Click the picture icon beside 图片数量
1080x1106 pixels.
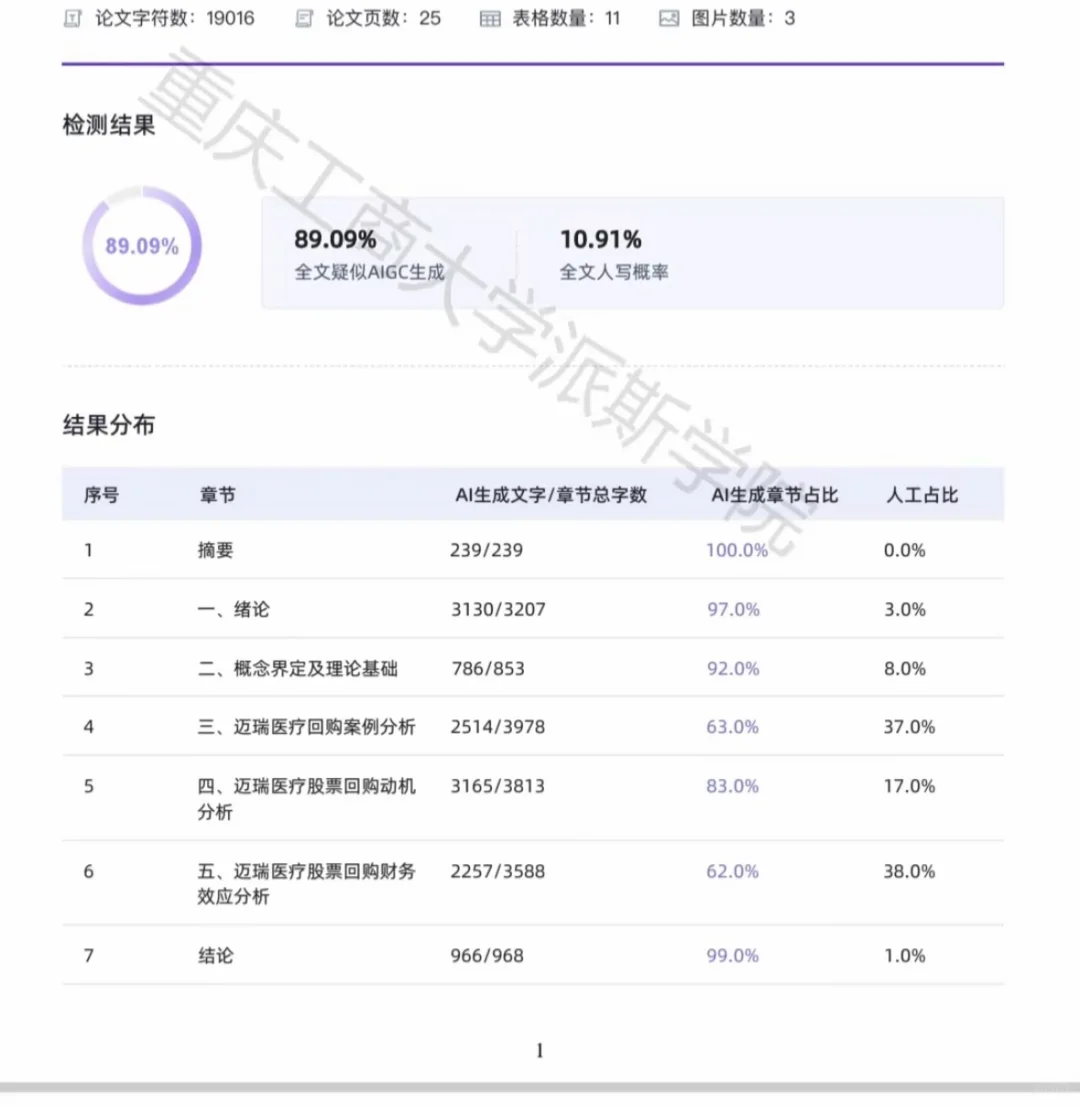(x=669, y=18)
